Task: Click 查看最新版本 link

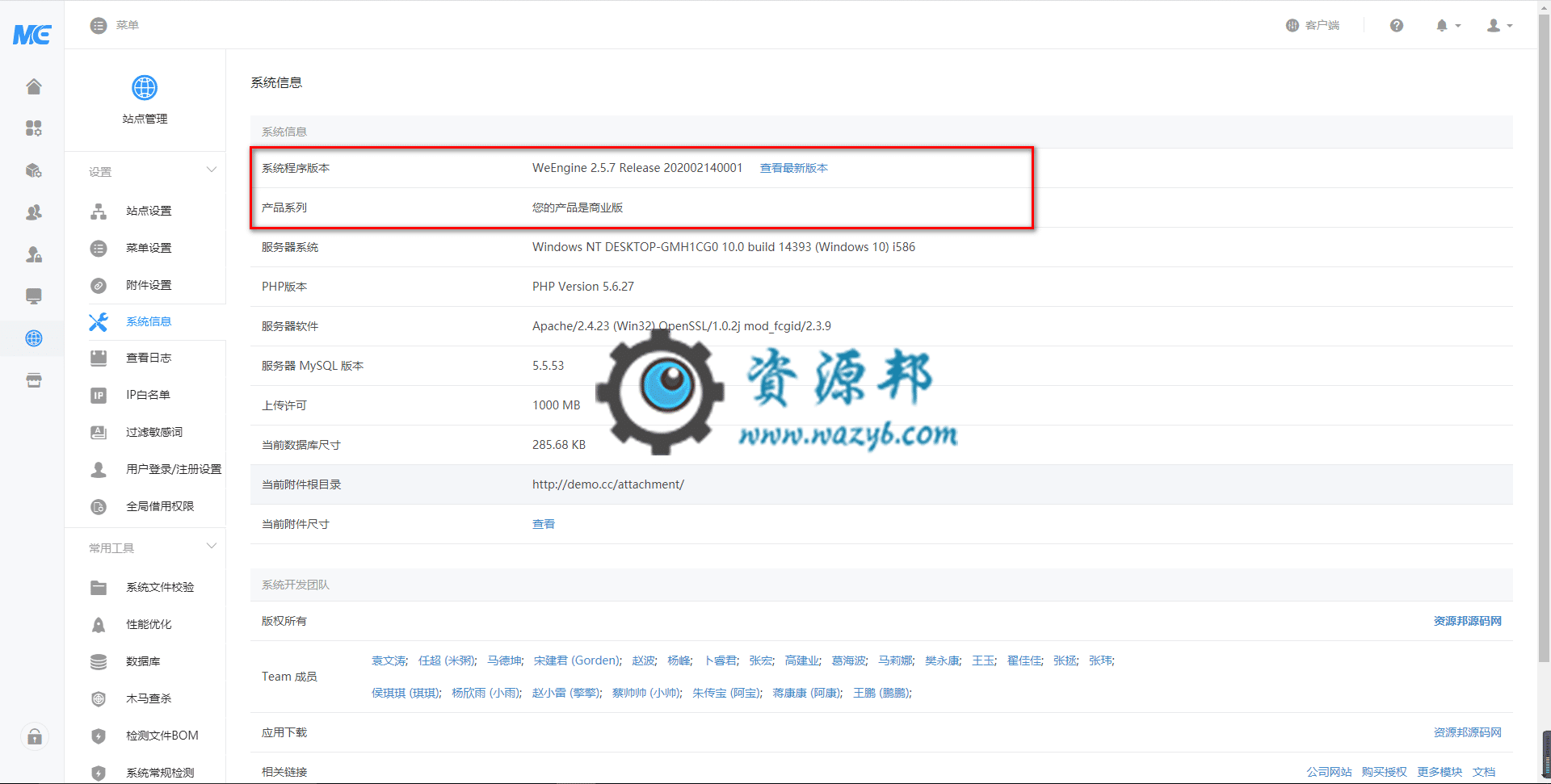Action: (793, 168)
